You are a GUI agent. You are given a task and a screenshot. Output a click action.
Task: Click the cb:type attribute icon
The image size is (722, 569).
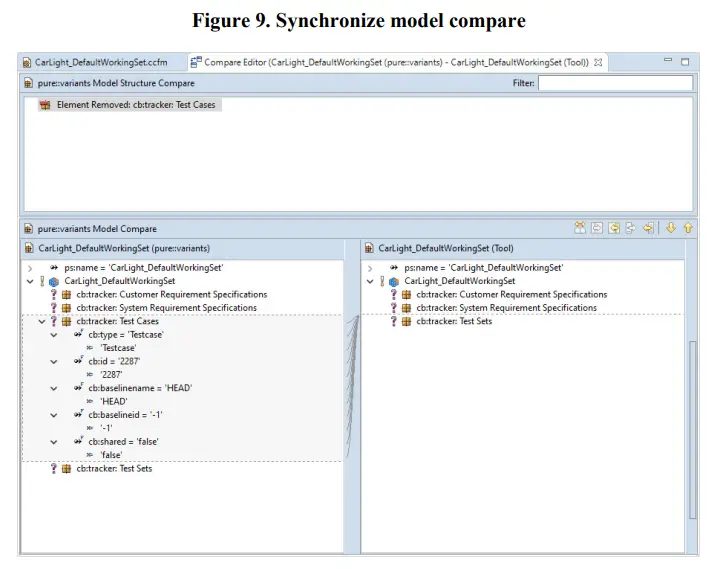(x=78, y=334)
